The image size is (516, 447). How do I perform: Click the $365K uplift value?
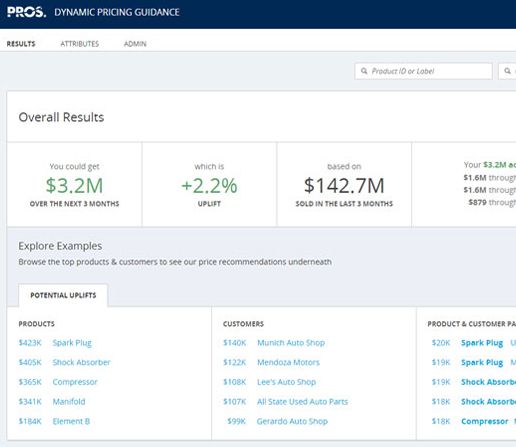(x=30, y=382)
